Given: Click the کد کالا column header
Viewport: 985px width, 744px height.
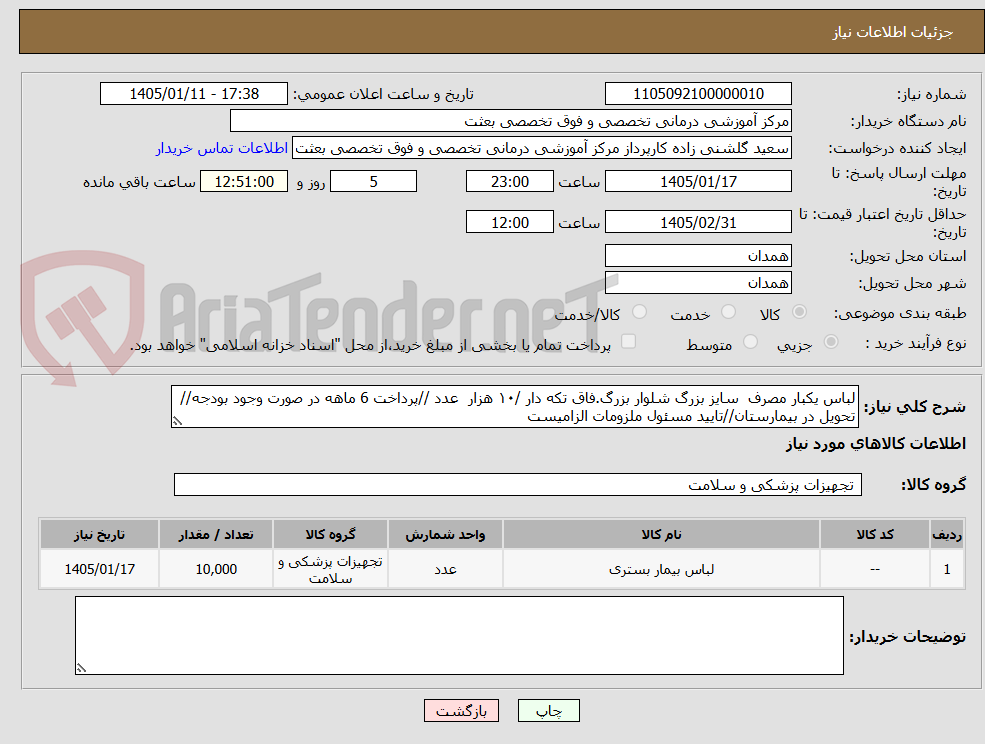Looking at the screenshot, I should click(875, 535).
